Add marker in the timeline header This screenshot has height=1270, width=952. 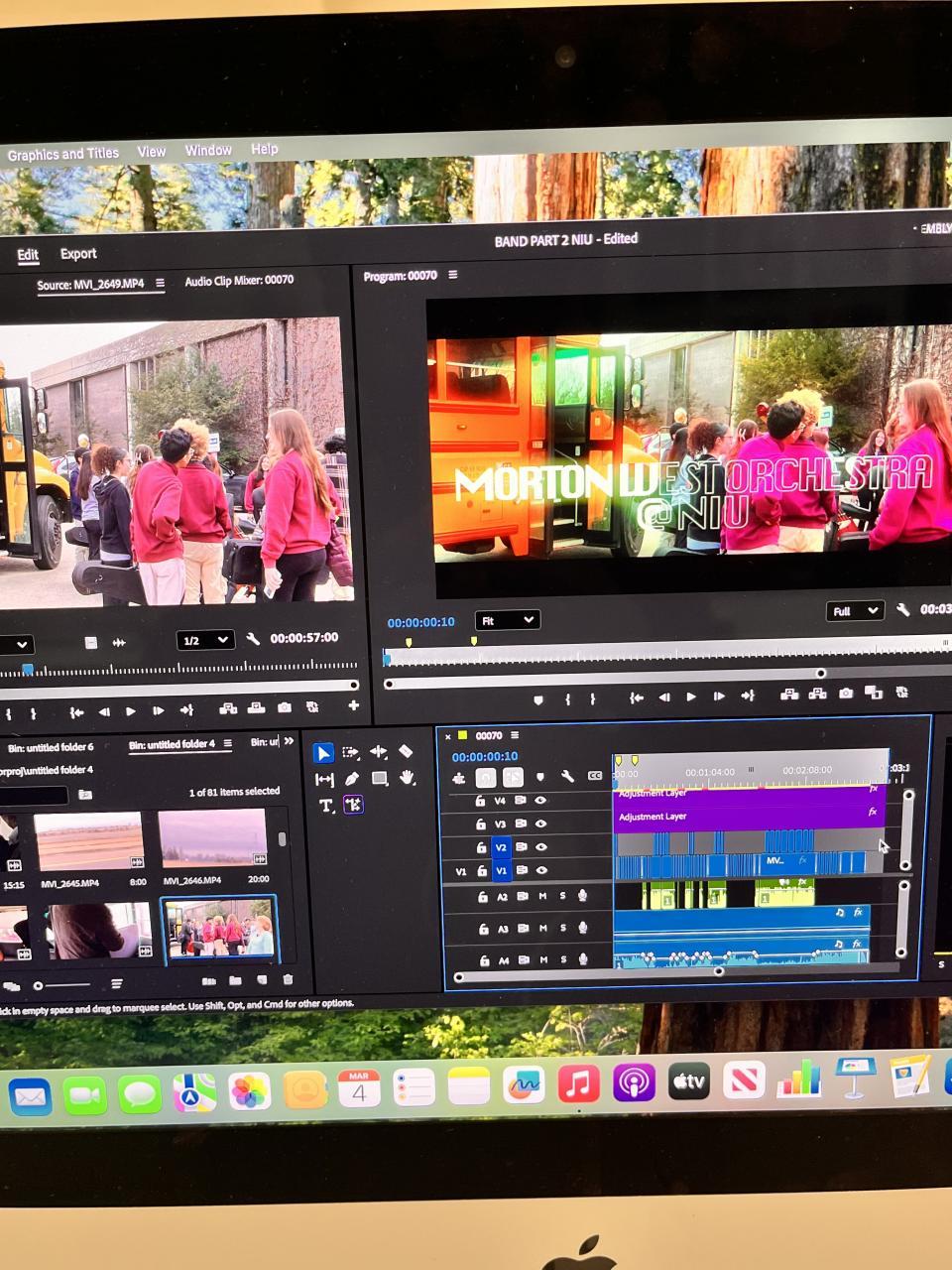pos(539,777)
